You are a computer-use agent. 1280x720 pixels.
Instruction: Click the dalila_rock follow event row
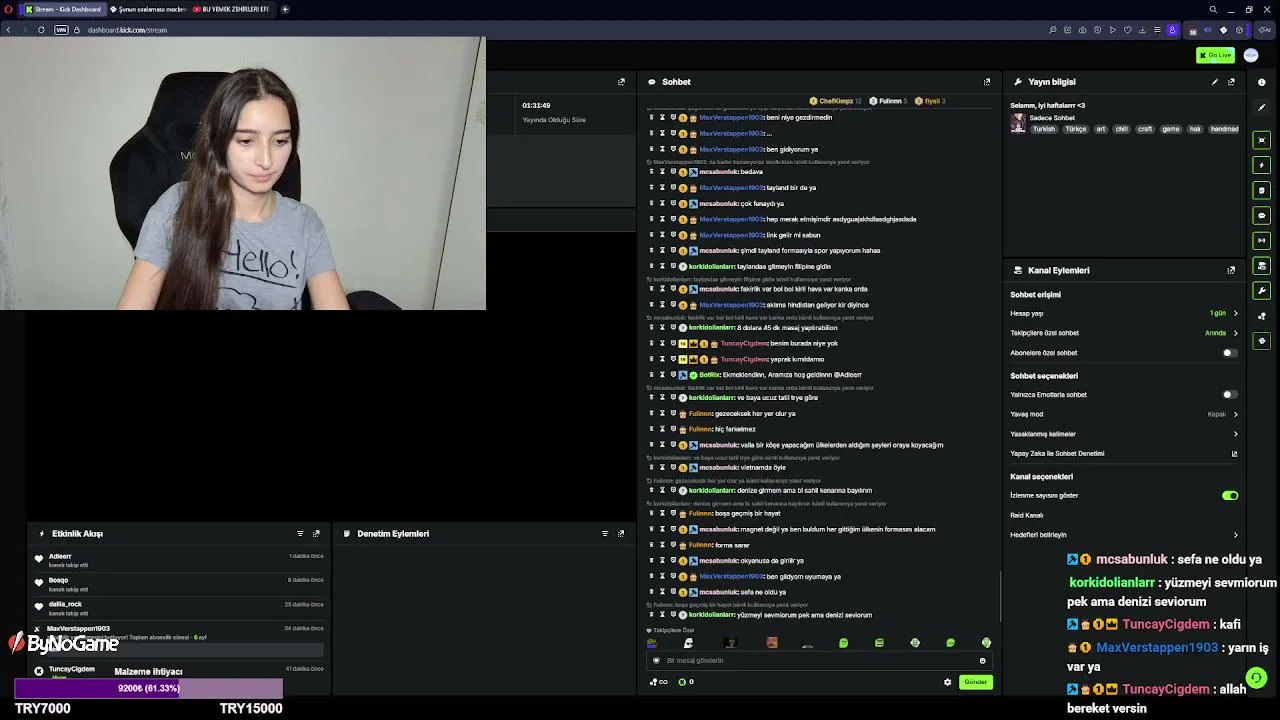(180, 609)
